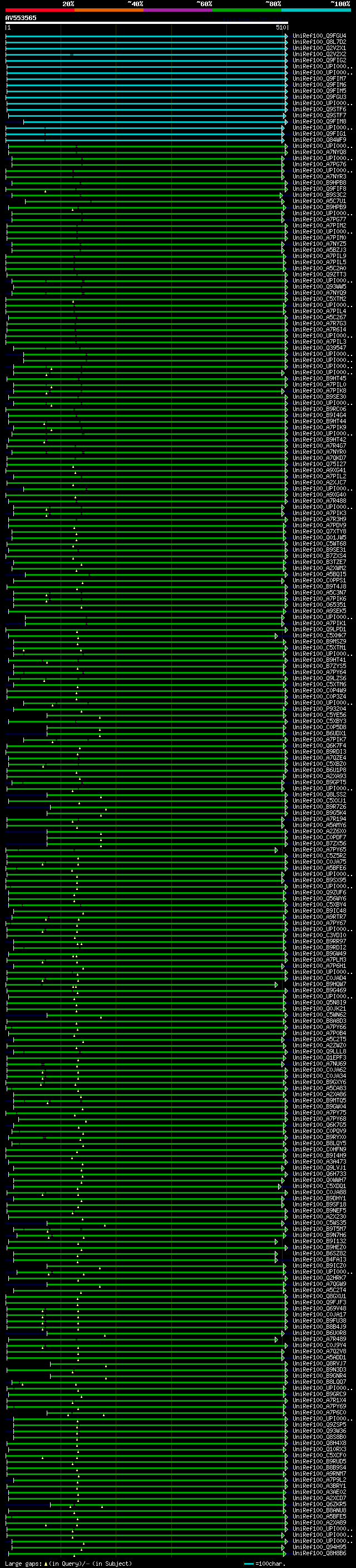
Task: Select the UniRef100_Q9FIM6 entry
Action: (x=319, y=85)
